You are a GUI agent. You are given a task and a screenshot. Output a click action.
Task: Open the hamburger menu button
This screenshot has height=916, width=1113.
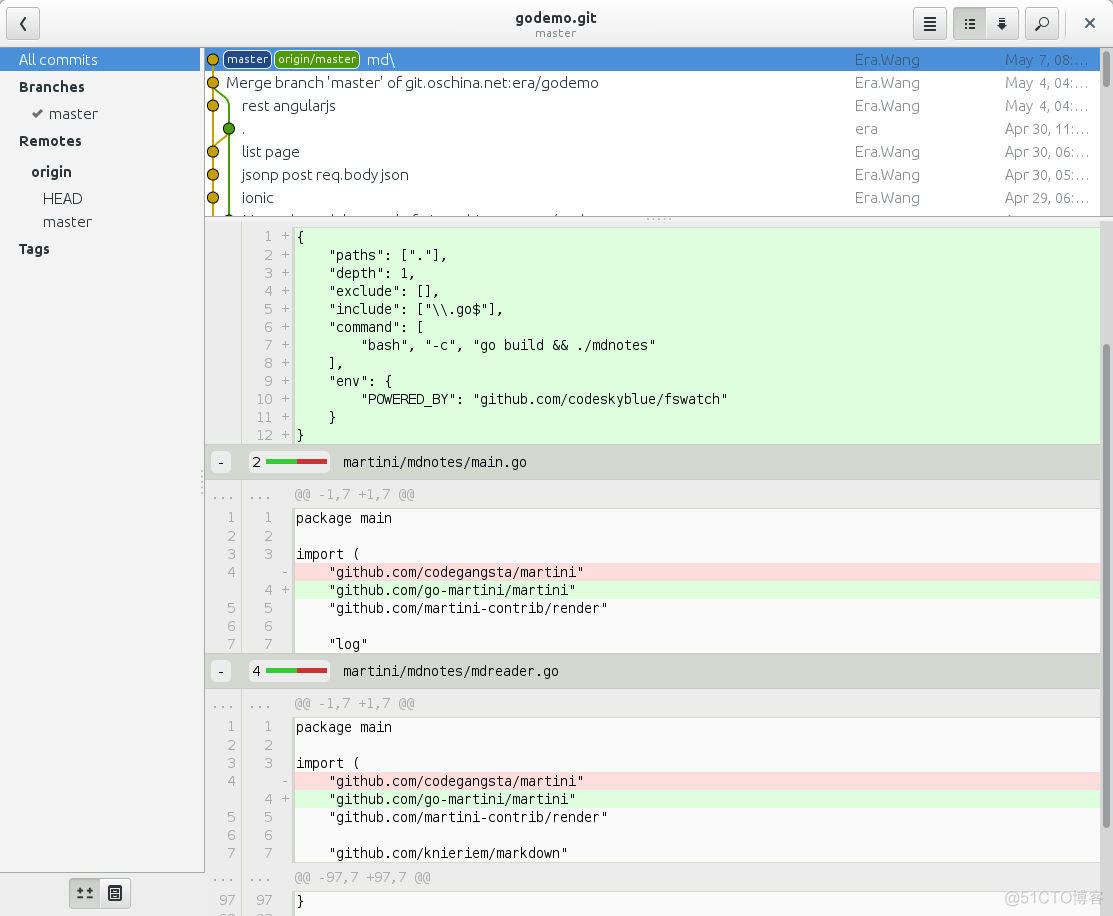point(929,23)
